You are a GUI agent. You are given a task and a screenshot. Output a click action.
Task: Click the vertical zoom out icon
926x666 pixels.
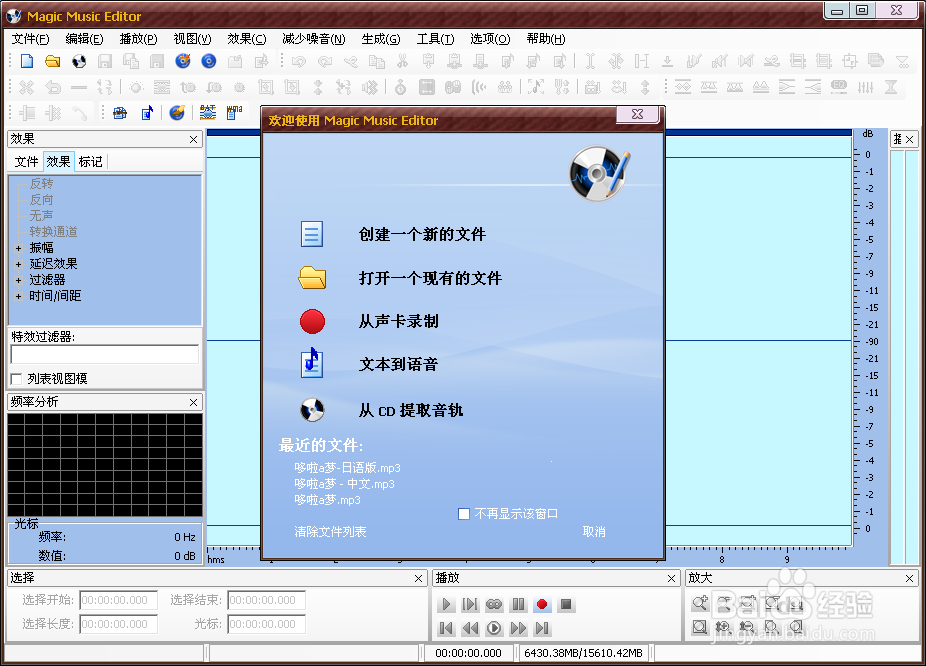coord(747,627)
